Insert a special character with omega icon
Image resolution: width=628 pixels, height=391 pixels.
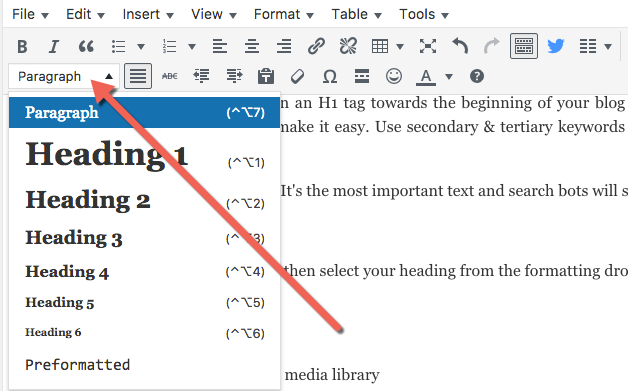330,76
